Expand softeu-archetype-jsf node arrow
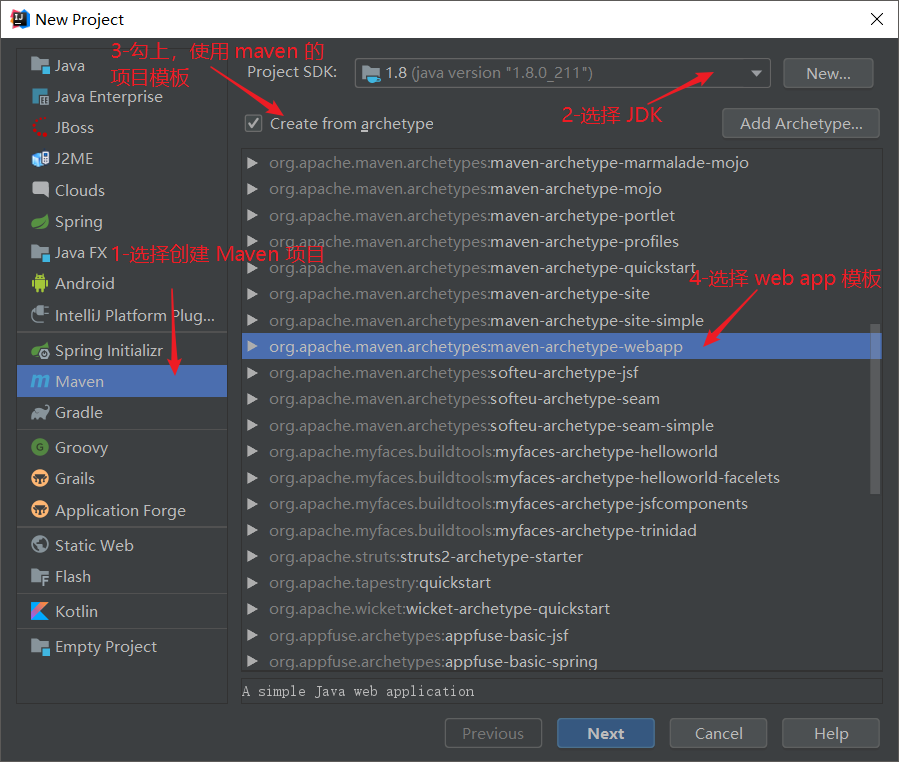This screenshot has width=899, height=762. click(x=252, y=373)
